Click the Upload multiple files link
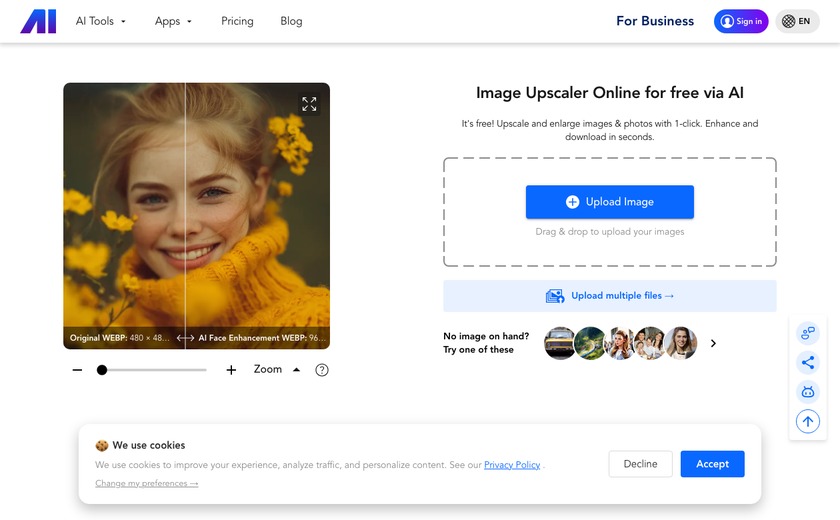This screenshot has height=520, width=840. click(610, 296)
